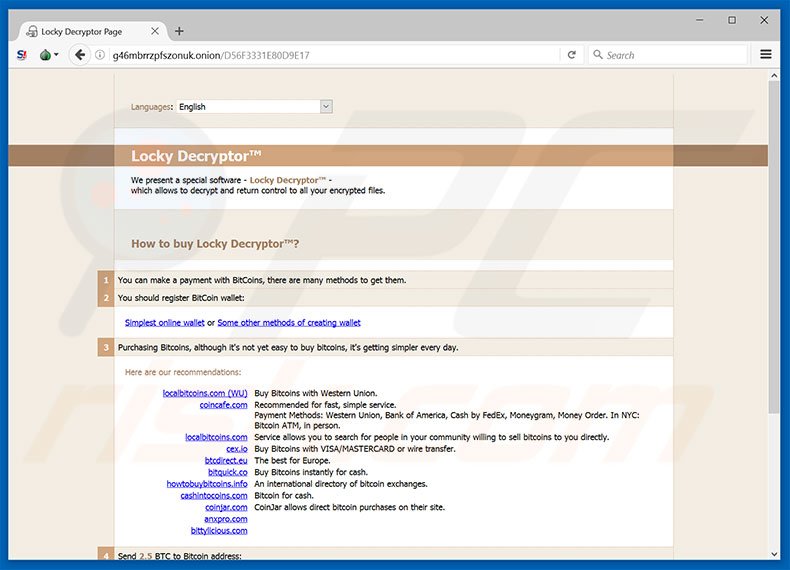Click 'Here are our recommendations:' text

click(183, 372)
